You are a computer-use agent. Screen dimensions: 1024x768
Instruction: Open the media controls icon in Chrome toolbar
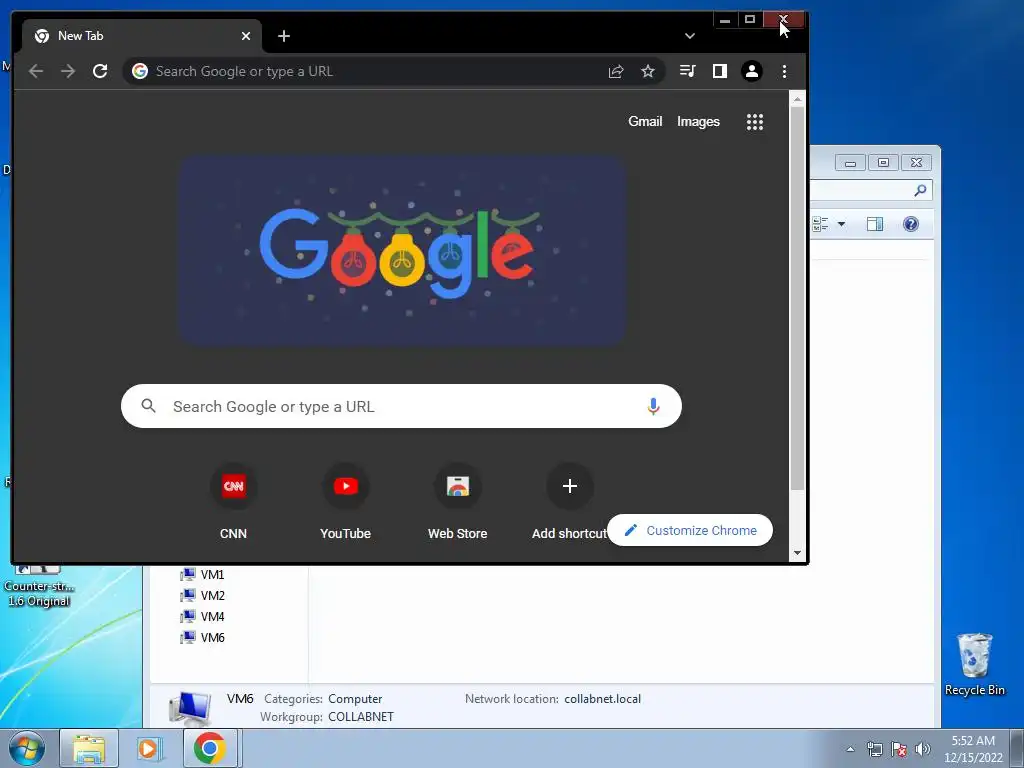tap(688, 71)
